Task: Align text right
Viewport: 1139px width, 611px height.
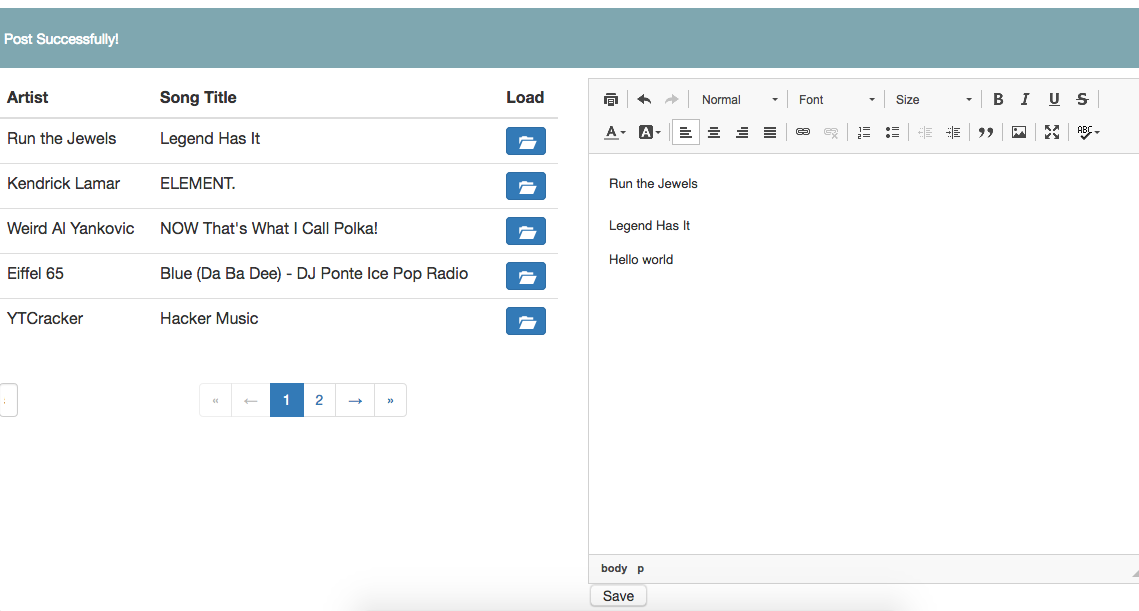Action: [x=742, y=132]
